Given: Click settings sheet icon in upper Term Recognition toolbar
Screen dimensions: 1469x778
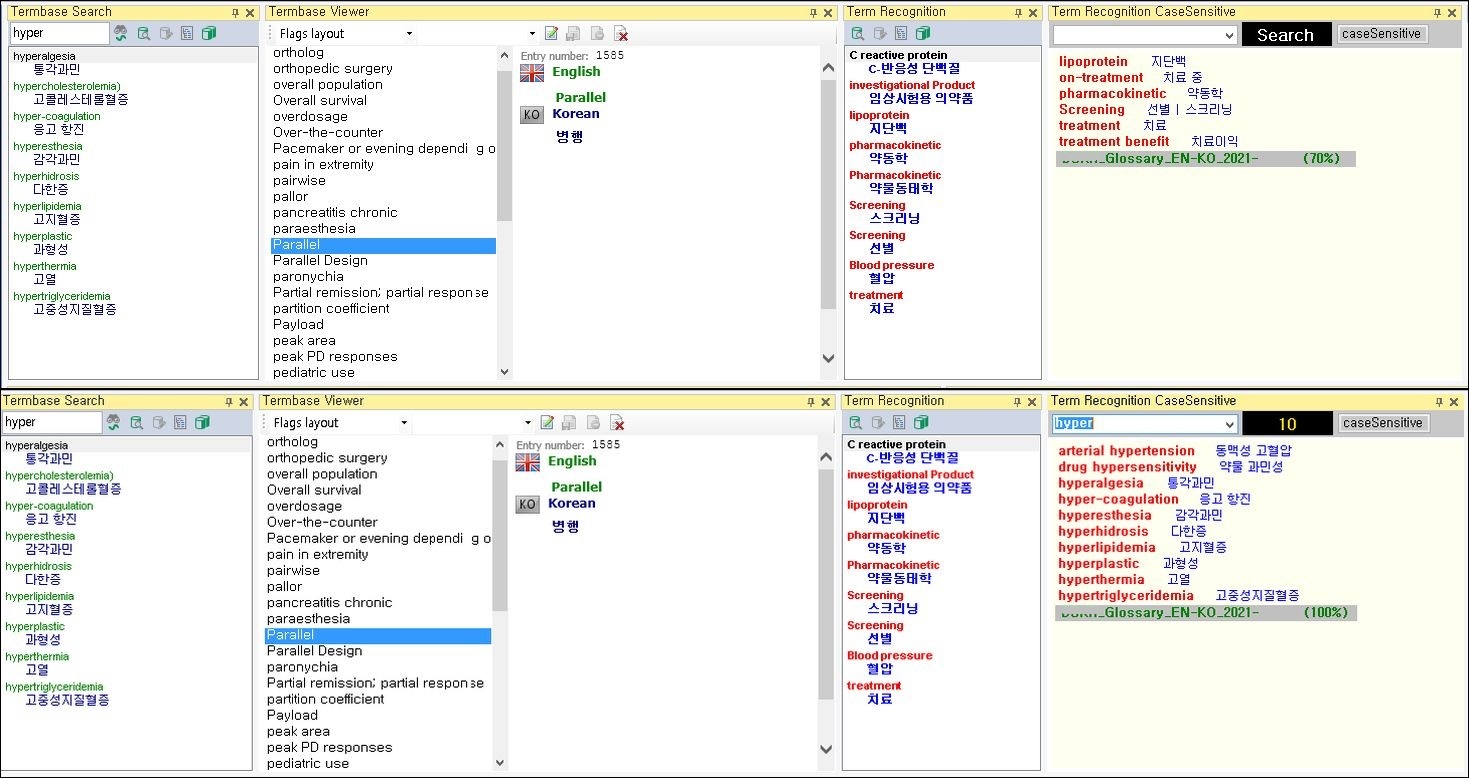Looking at the screenshot, I should (x=901, y=33).
